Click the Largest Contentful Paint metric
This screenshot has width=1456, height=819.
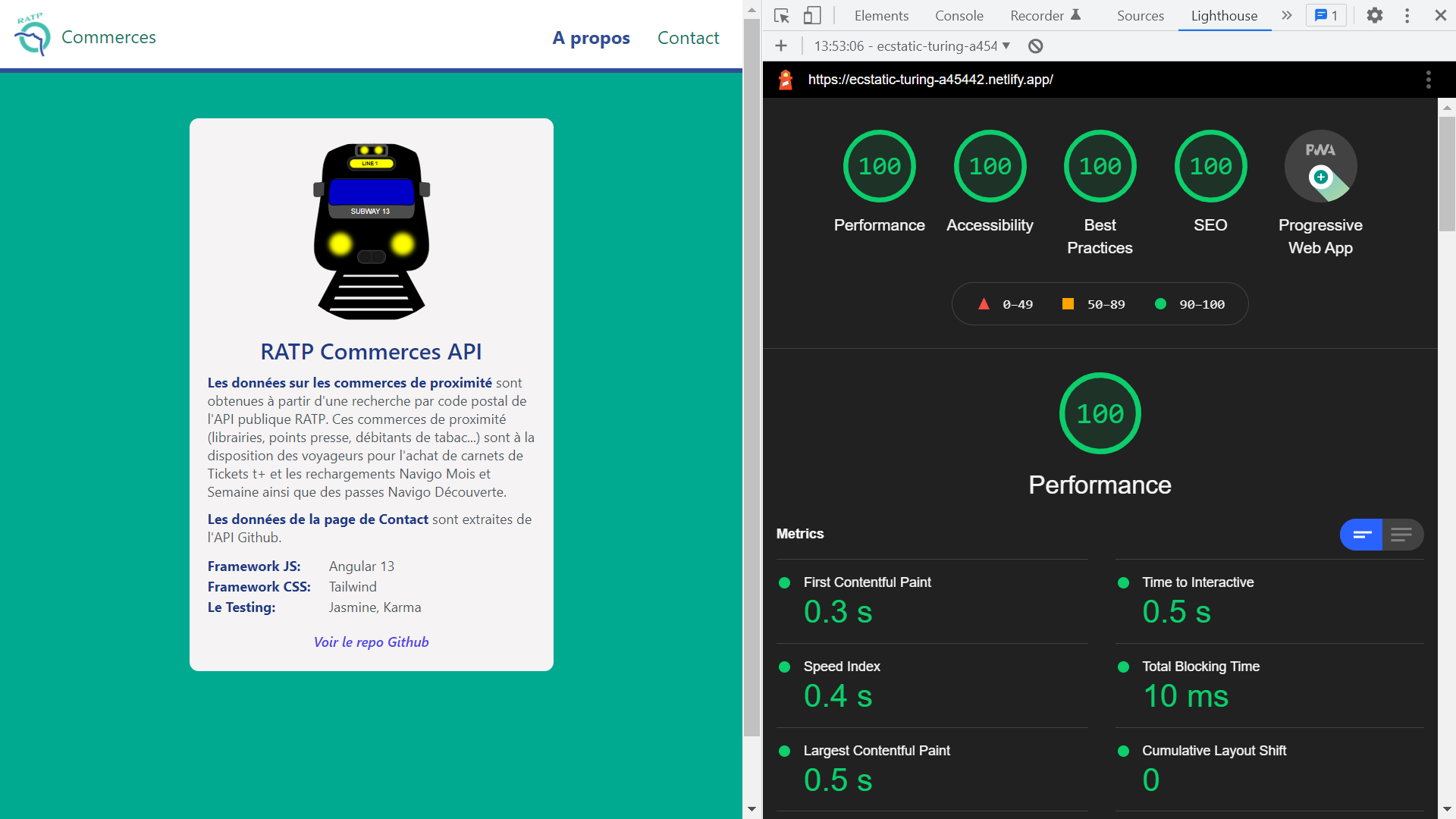932,770
